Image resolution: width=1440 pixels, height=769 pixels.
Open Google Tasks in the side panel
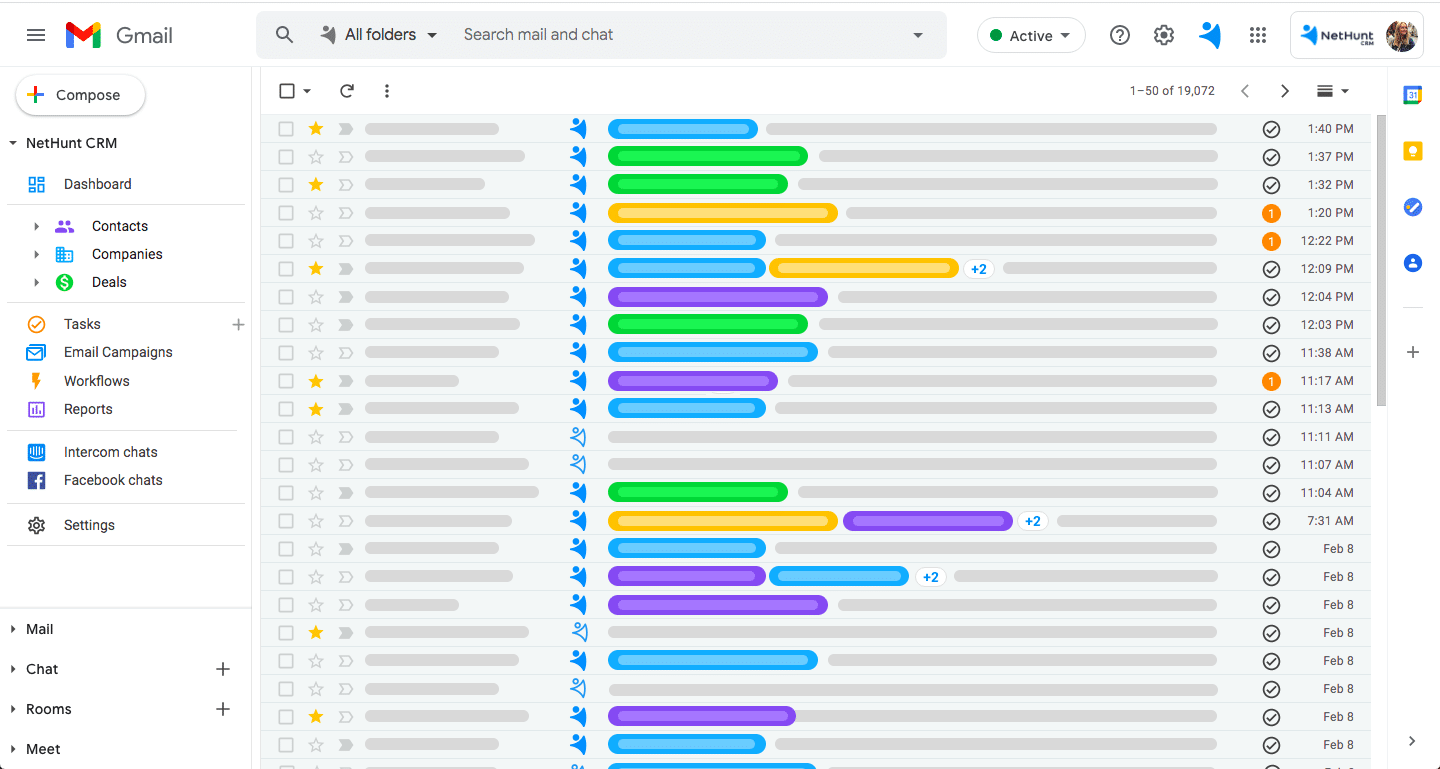pos(1412,207)
